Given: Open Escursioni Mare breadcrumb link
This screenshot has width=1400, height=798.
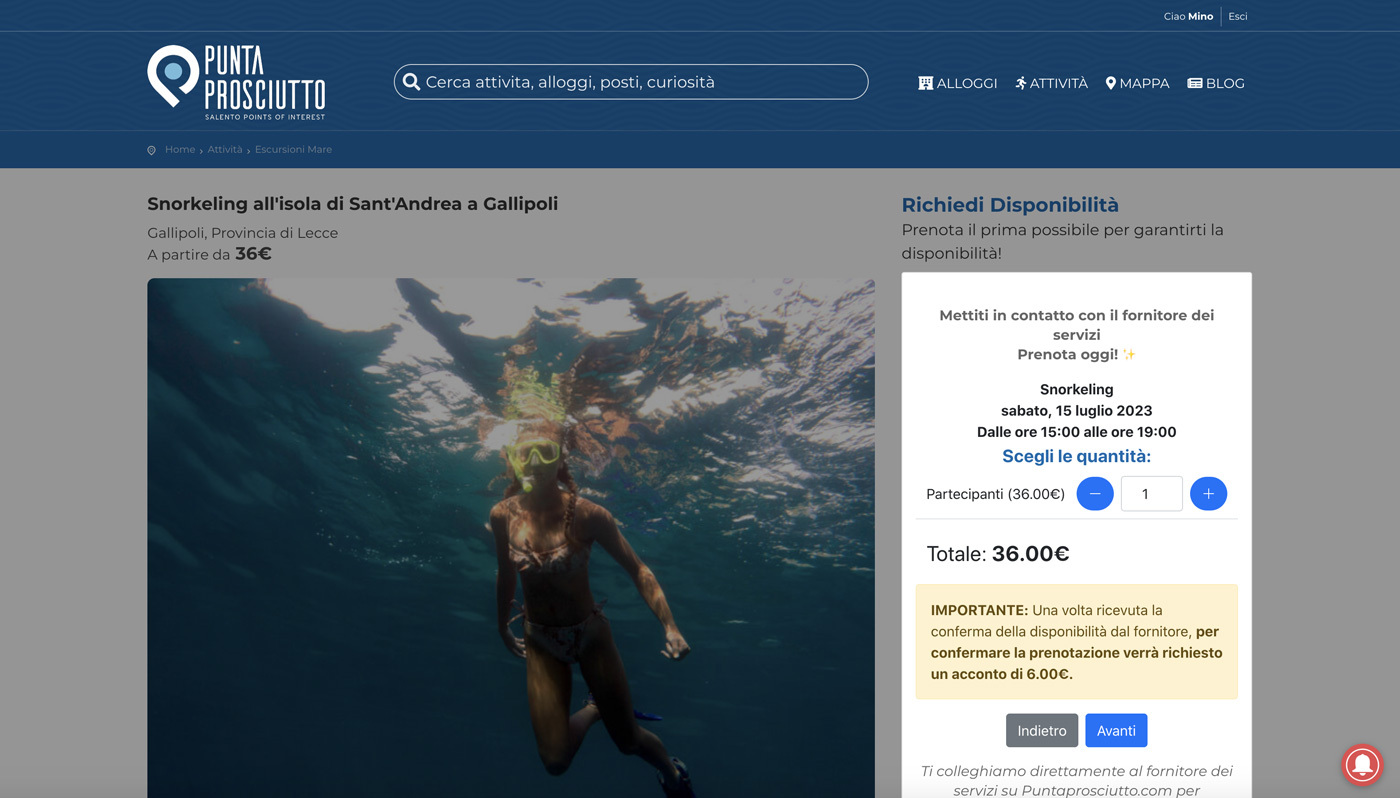Looking at the screenshot, I should coord(293,149).
